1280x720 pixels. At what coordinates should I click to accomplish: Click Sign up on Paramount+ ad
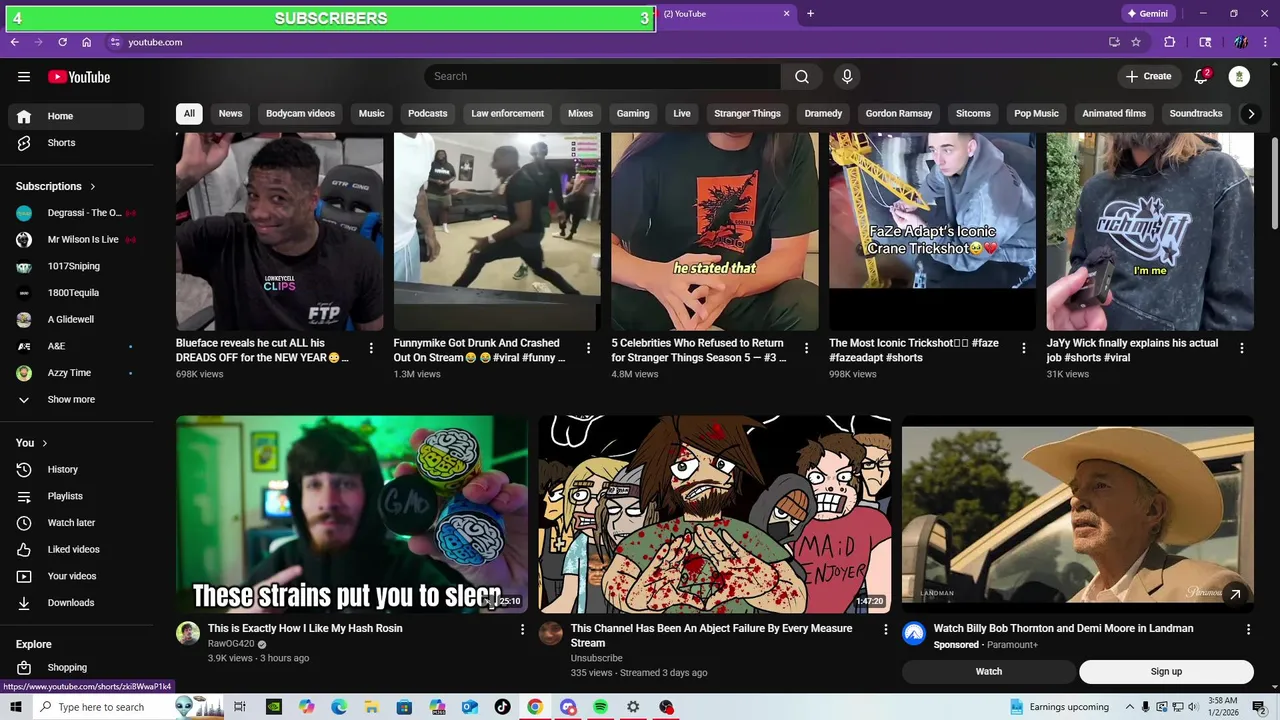point(1166,671)
